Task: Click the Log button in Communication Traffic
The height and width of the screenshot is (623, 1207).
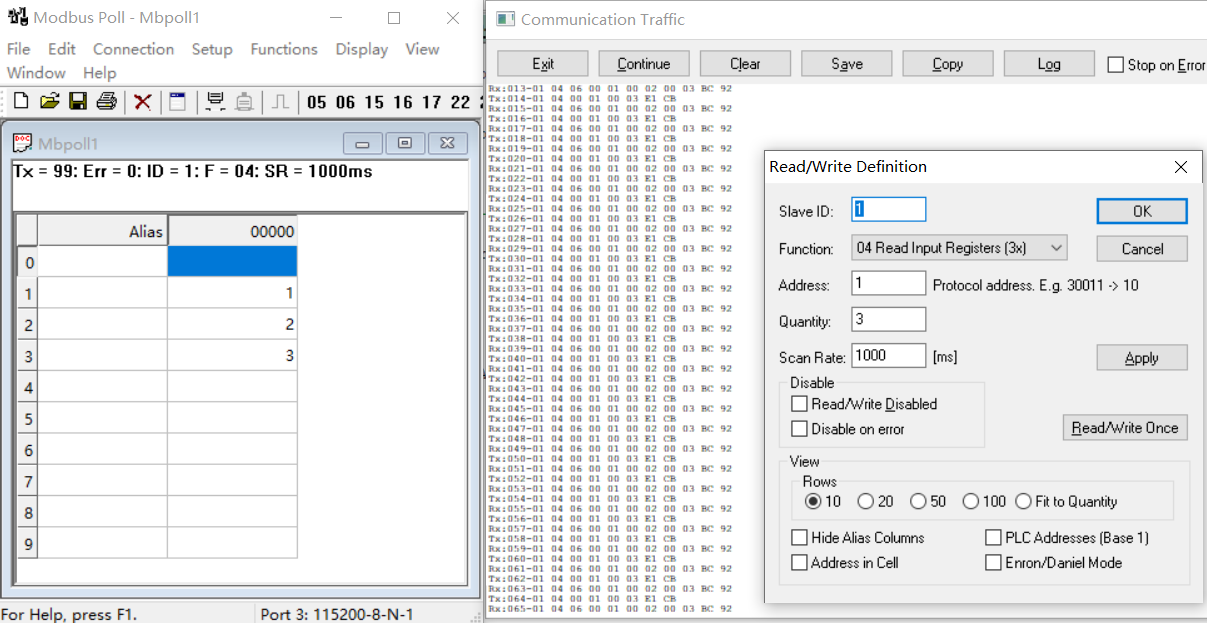Action: [1049, 64]
